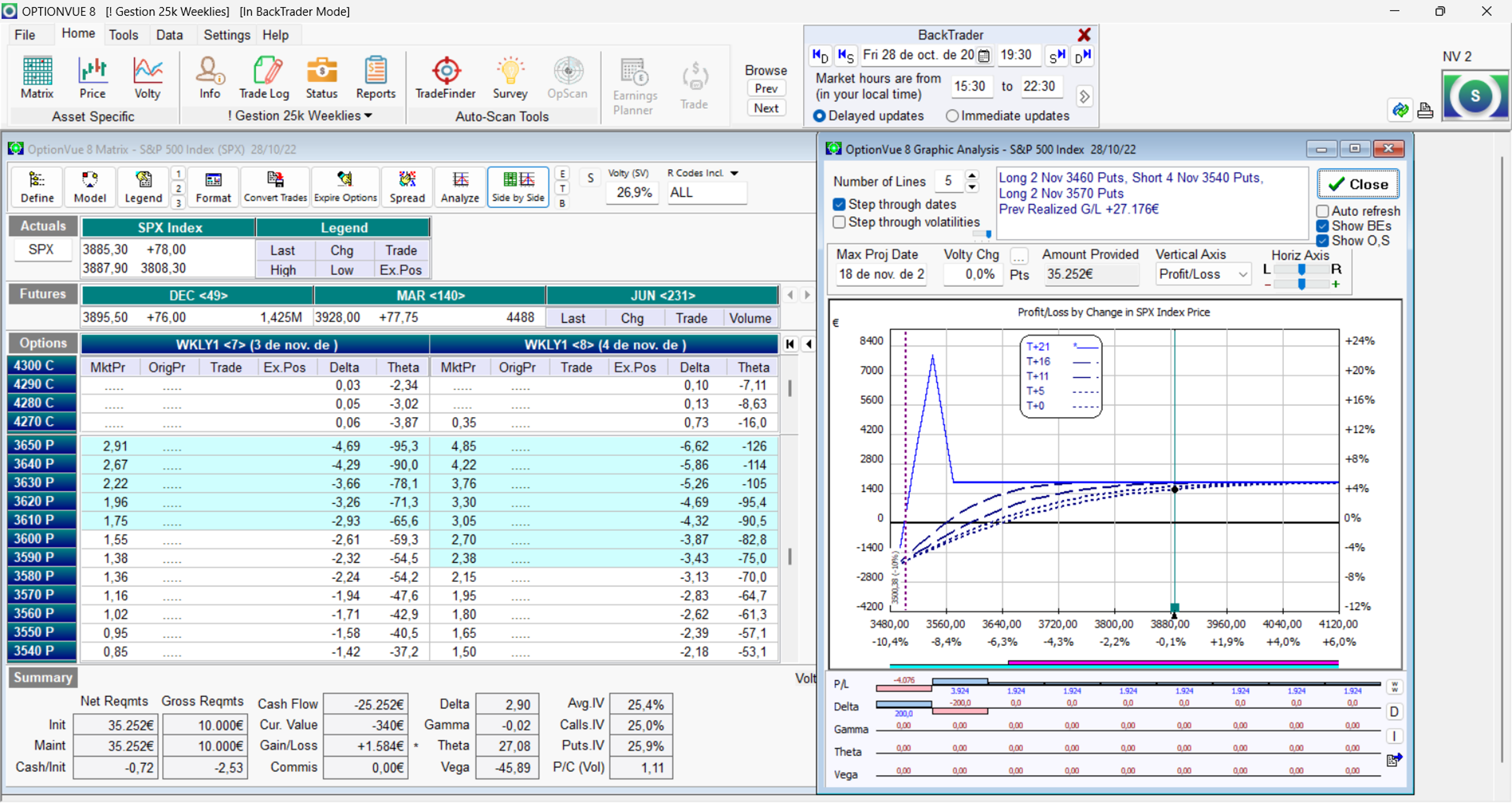Launch TradeFinder

point(445,78)
